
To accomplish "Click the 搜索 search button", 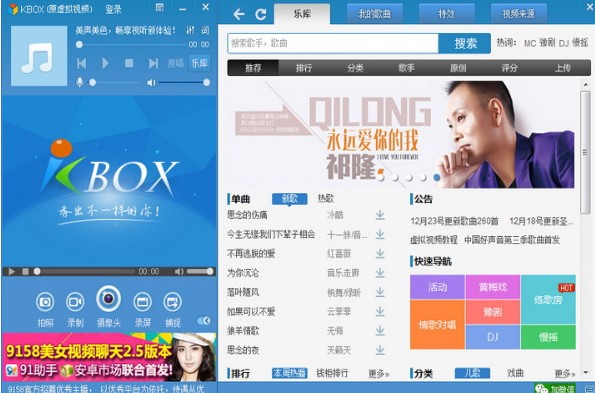I will point(464,43).
